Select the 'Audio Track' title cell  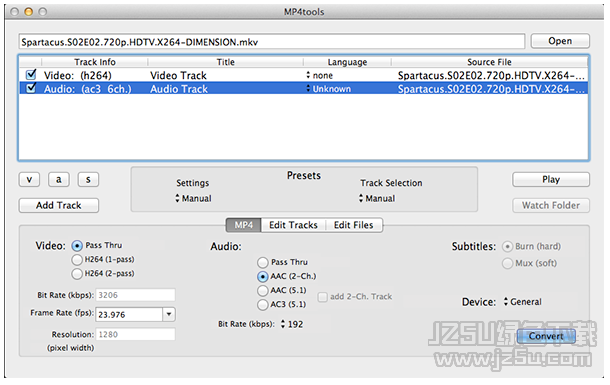[179, 89]
